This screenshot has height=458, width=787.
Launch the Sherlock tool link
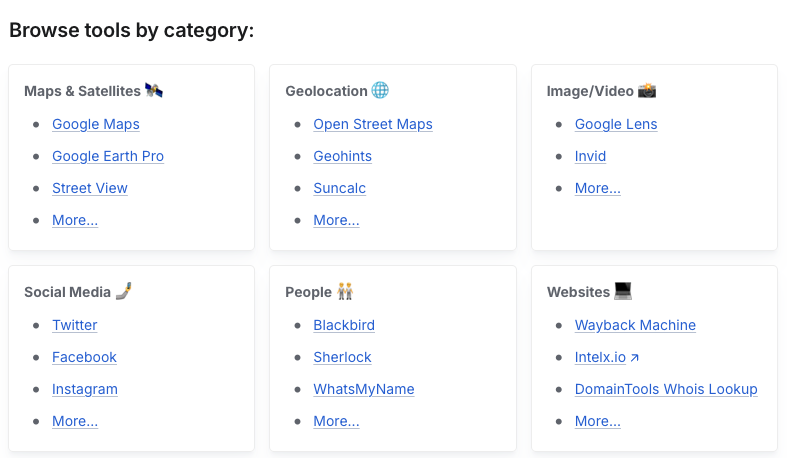click(x=342, y=357)
